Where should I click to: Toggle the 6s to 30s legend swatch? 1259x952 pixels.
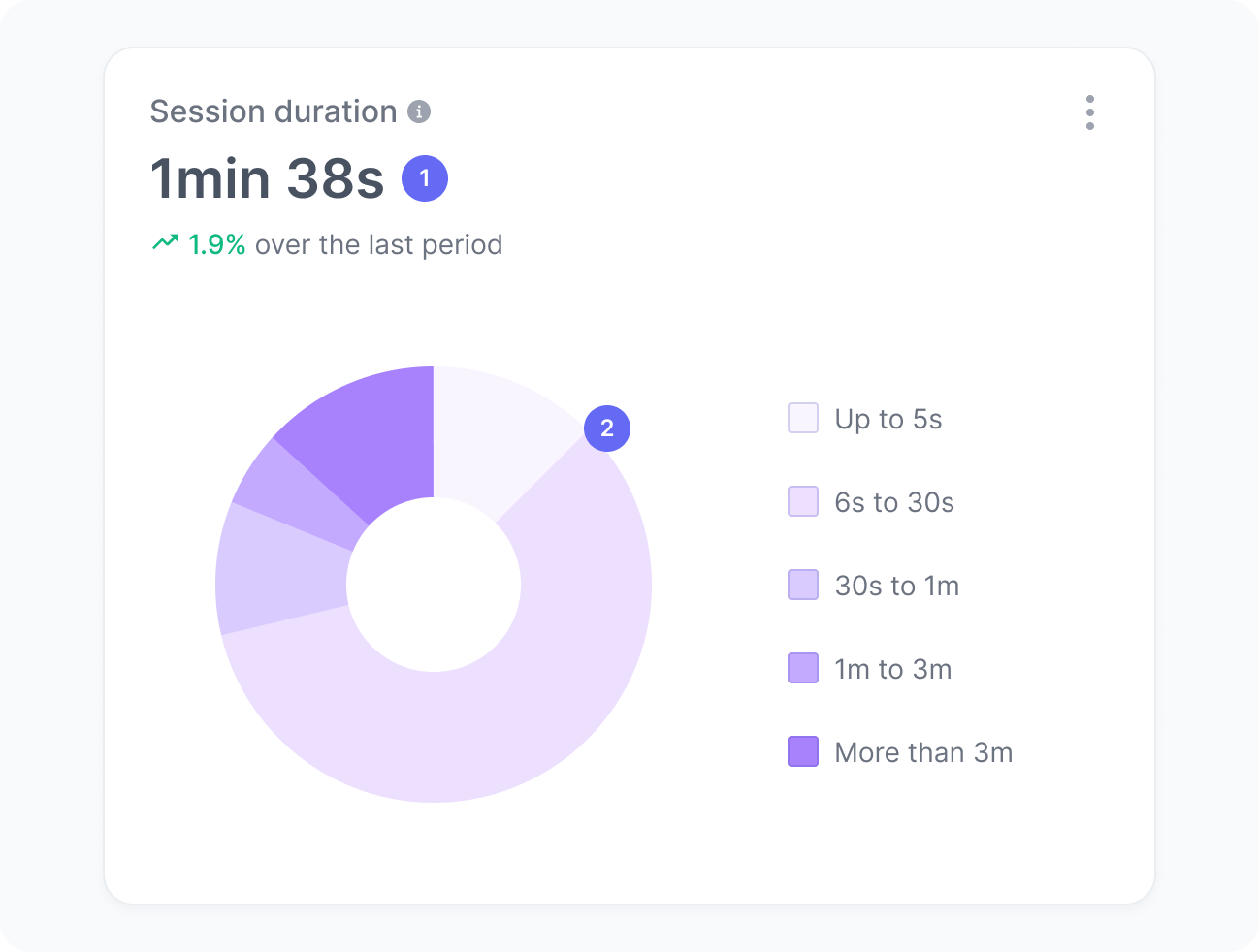[x=802, y=501]
